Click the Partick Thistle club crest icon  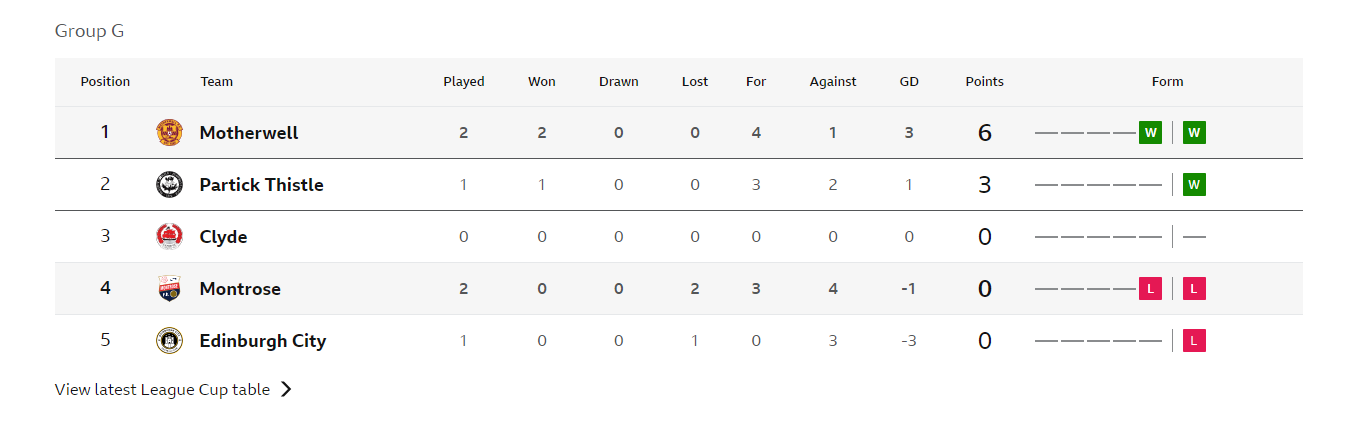(169, 184)
